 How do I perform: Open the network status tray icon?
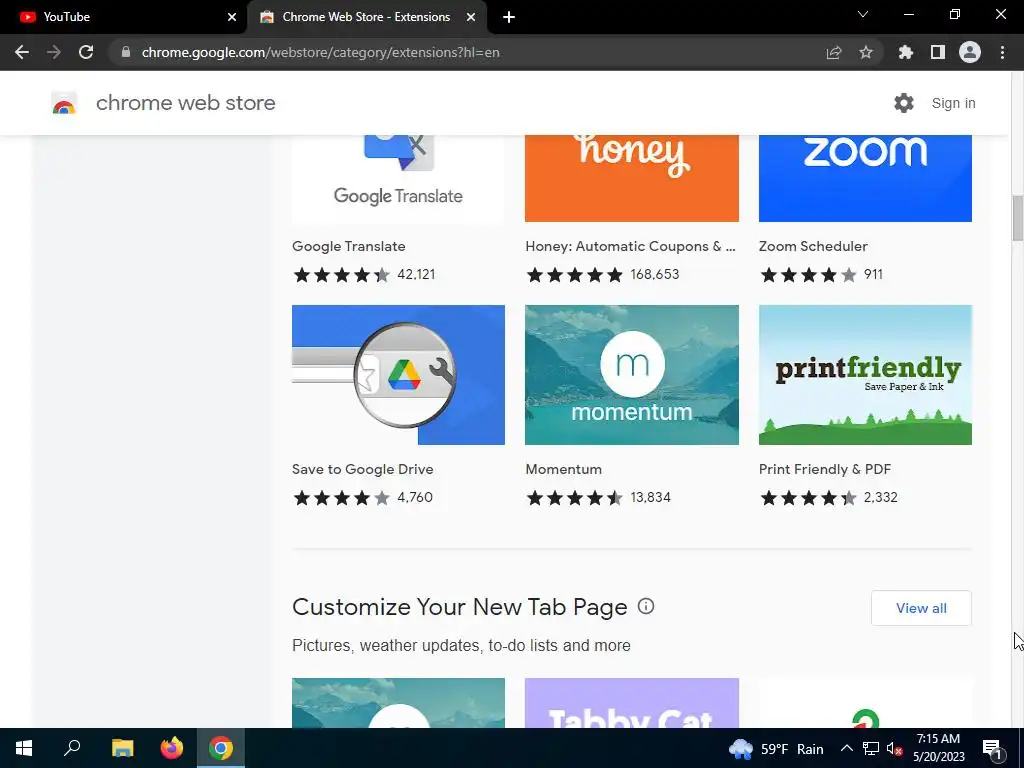pyautogui.click(x=871, y=748)
